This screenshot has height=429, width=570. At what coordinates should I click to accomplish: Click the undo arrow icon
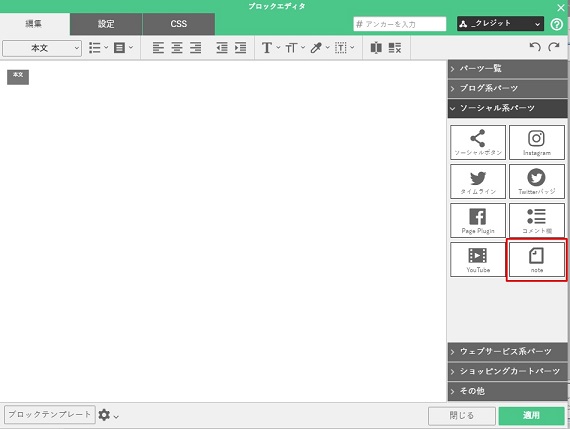[535, 47]
